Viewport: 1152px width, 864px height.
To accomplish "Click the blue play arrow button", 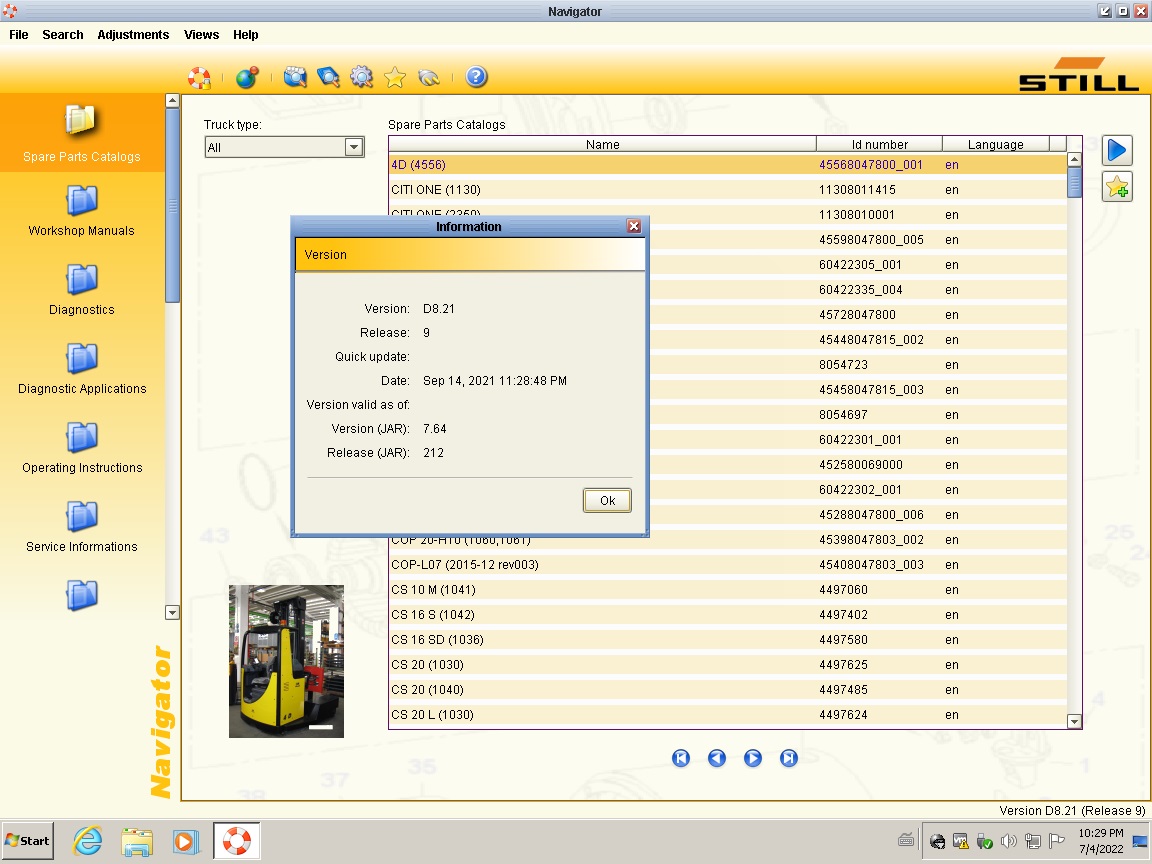I will 1117,150.
